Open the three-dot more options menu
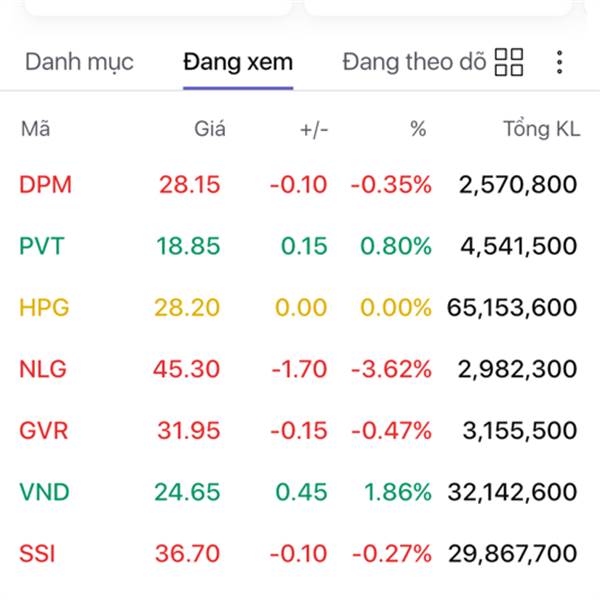 (x=559, y=62)
